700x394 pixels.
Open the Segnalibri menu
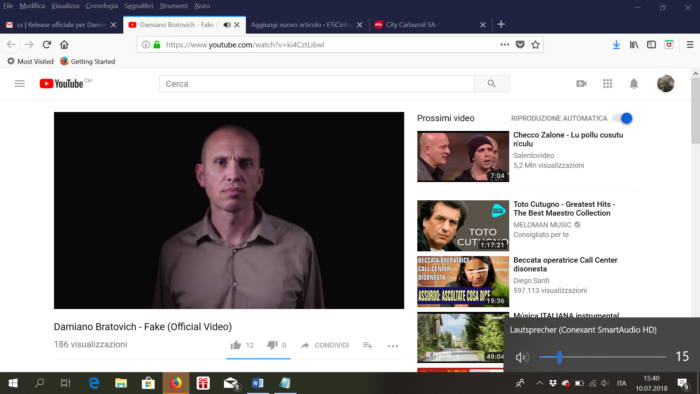tap(139, 6)
